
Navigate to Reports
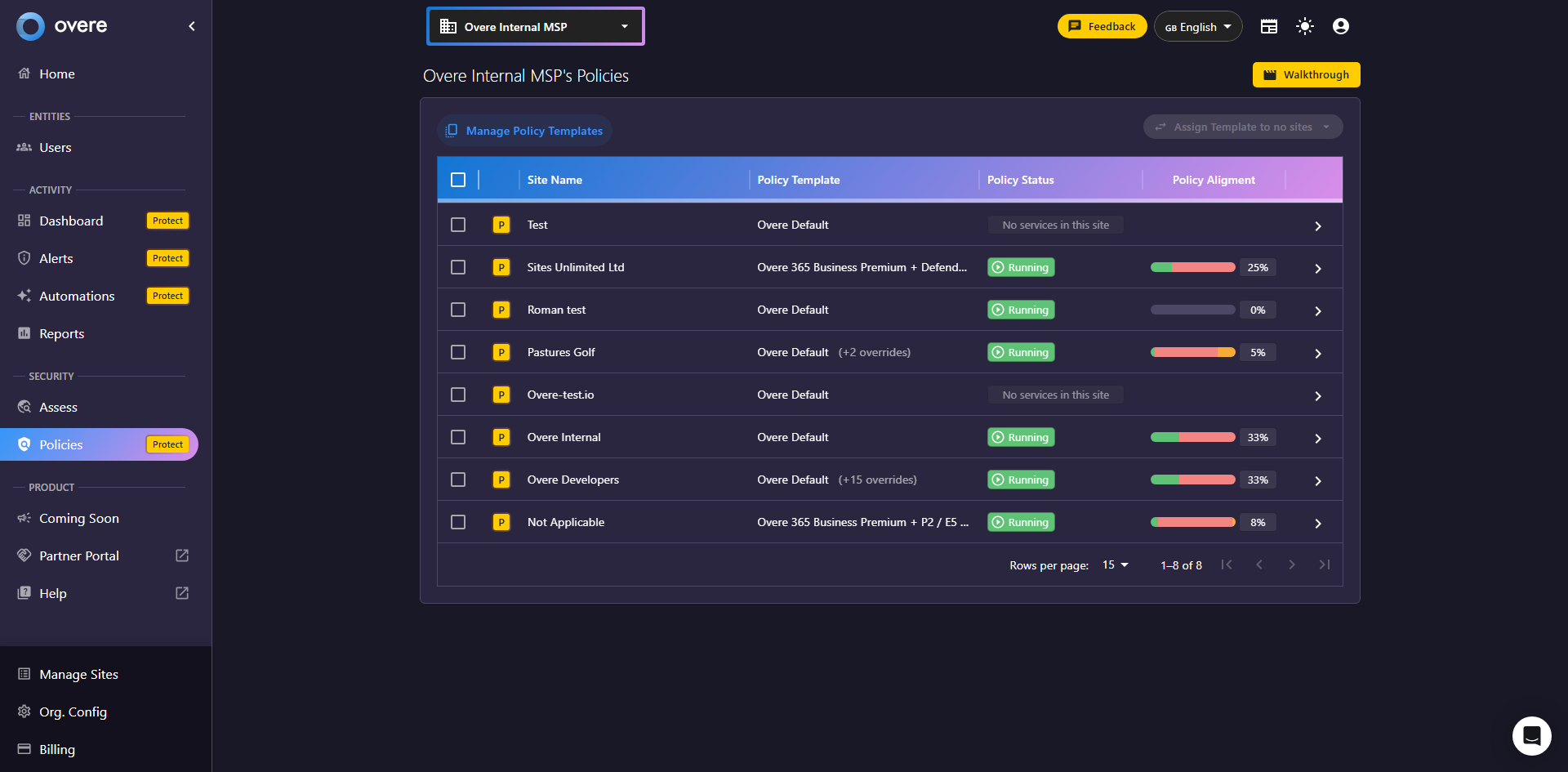99,333
